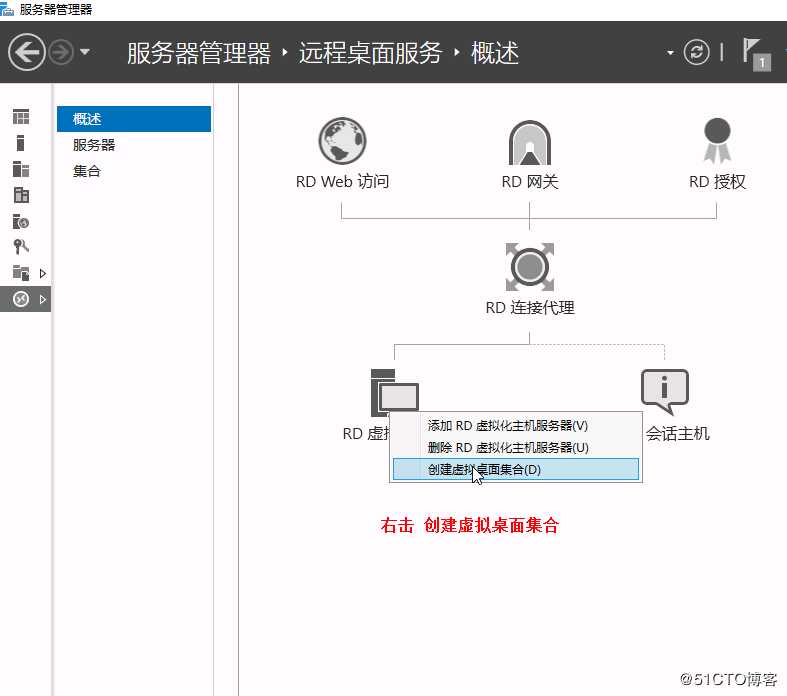Screen dimensions: 787x696
Task: Click the RD virtualization host icon
Action: [395, 393]
